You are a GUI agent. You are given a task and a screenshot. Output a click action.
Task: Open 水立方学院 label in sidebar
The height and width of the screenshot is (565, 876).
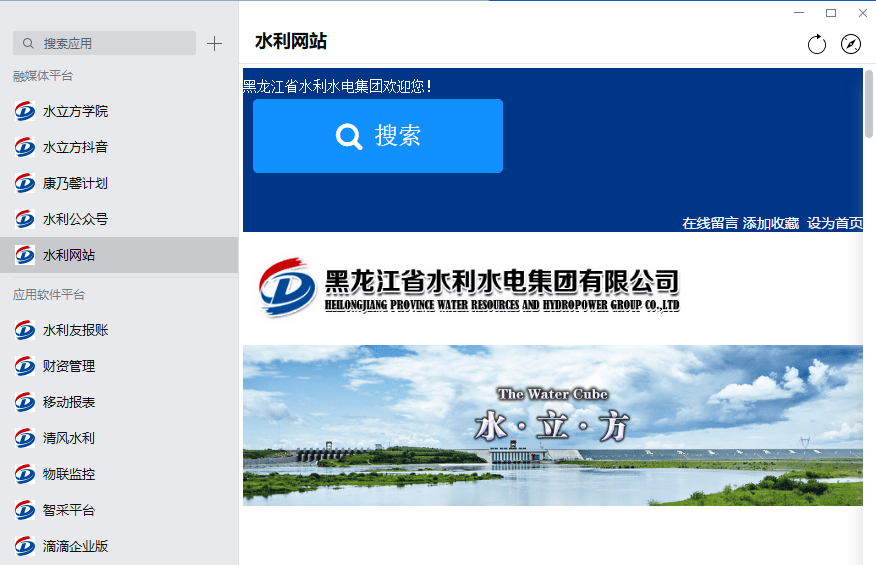(75, 111)
